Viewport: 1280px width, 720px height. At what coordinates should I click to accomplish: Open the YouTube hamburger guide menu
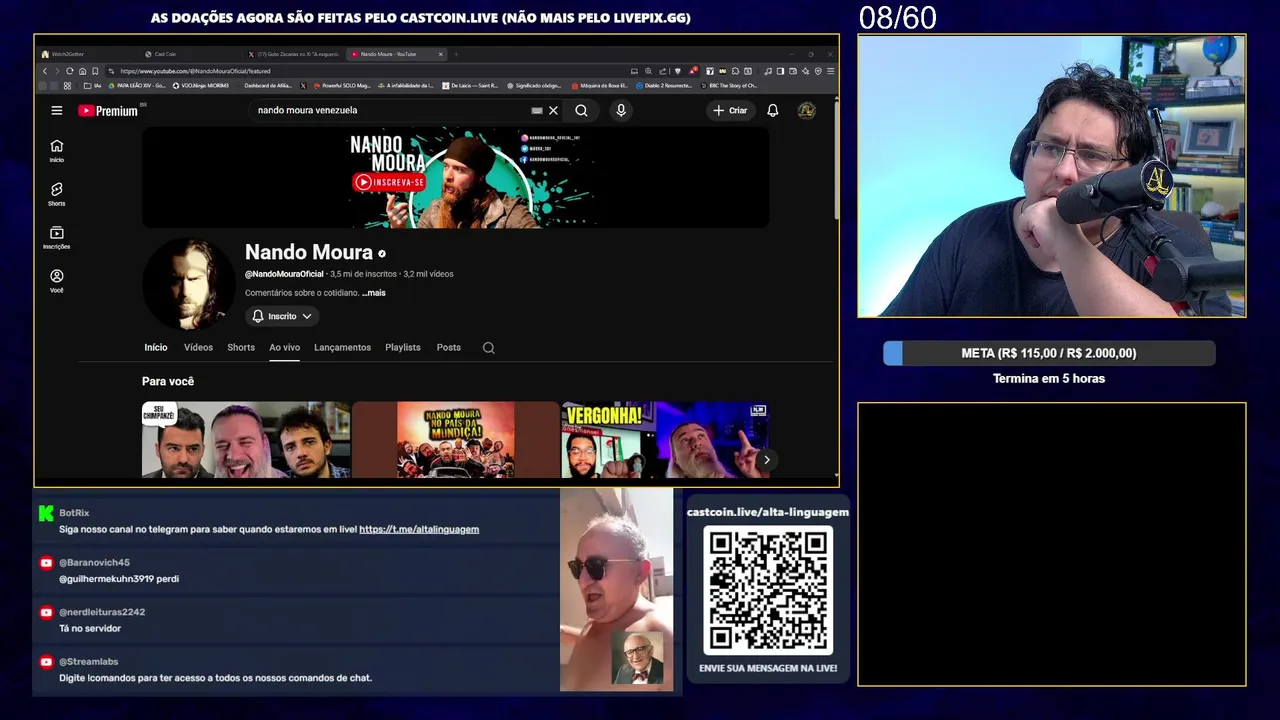tap(57, 111)
